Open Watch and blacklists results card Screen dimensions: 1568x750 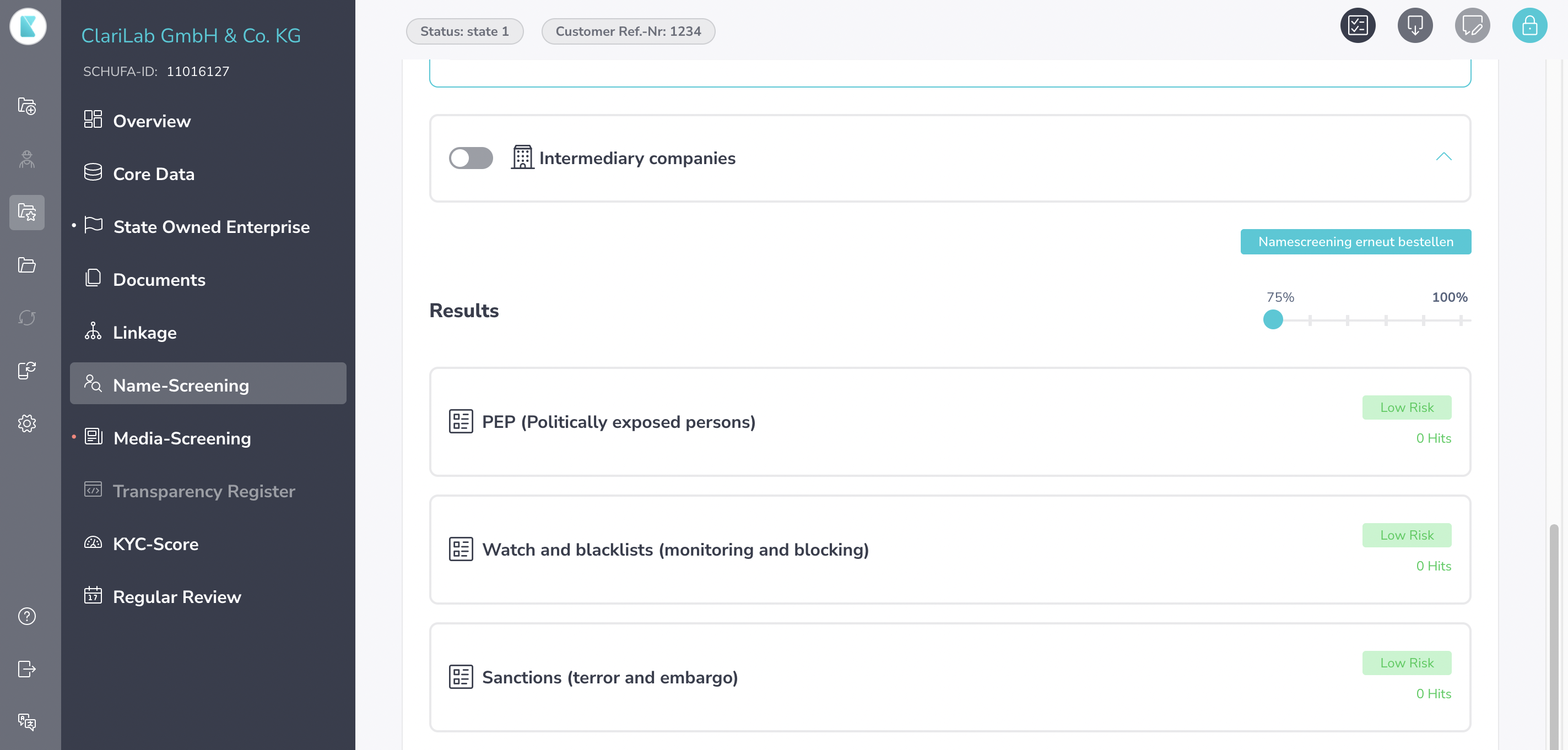click(950, 549)
